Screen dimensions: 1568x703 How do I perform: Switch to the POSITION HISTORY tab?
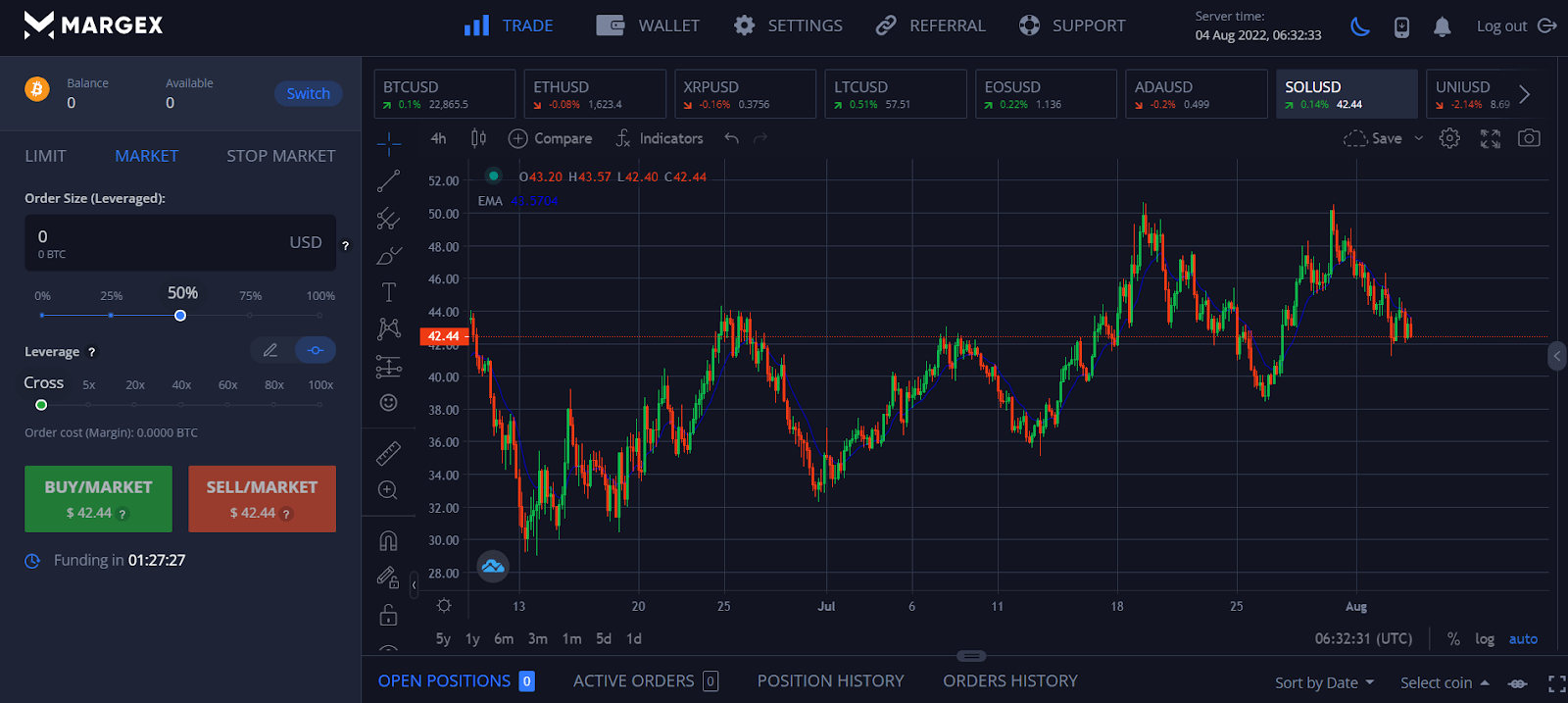[830, 680]
